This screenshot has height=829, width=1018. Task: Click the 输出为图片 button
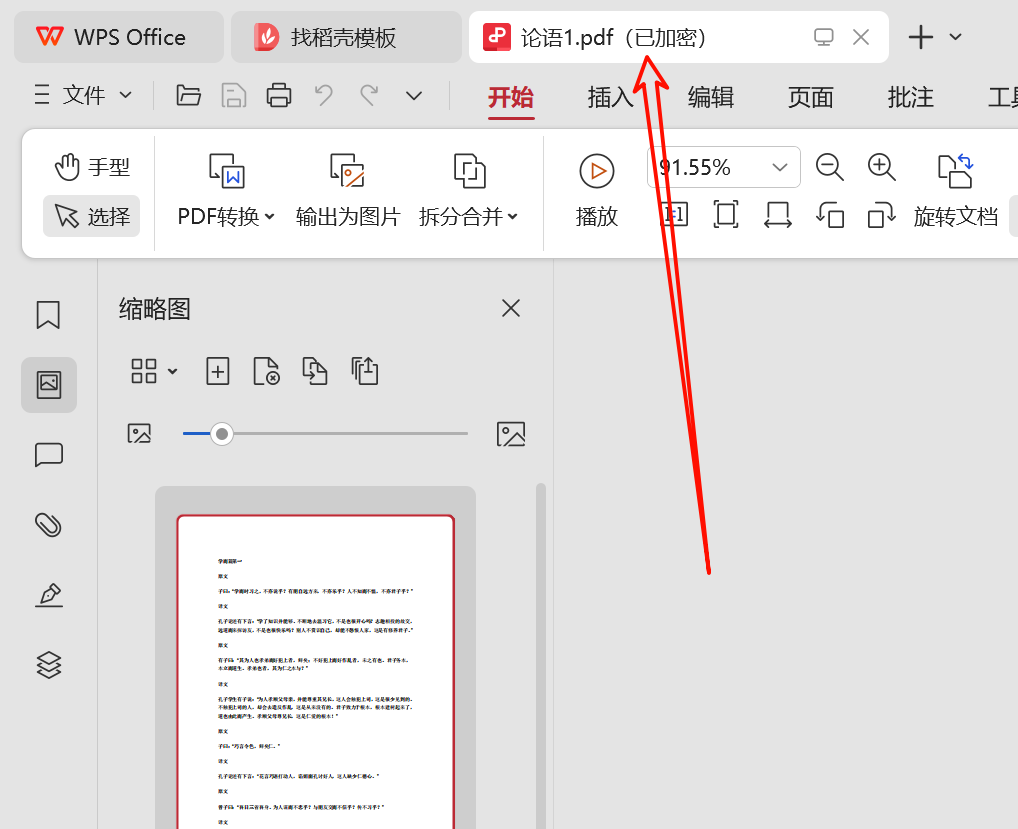(x=348, y=189)
